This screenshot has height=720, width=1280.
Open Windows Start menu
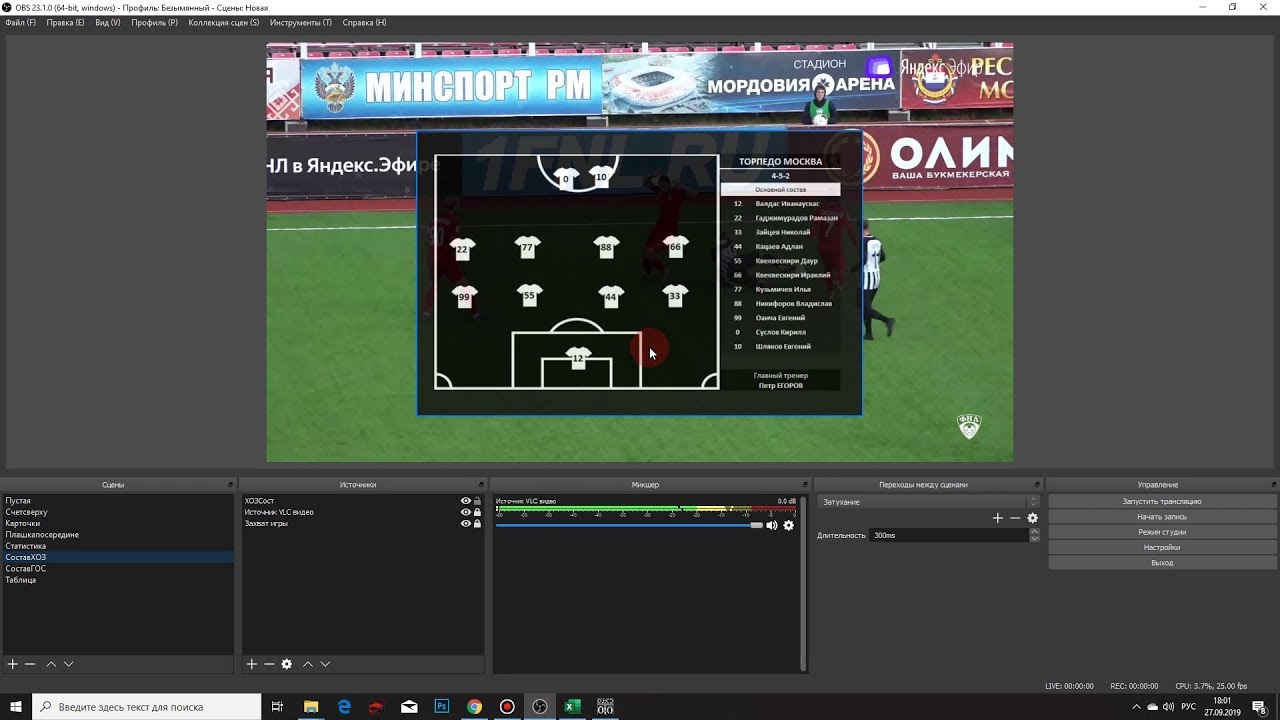(x=16, y=706)
